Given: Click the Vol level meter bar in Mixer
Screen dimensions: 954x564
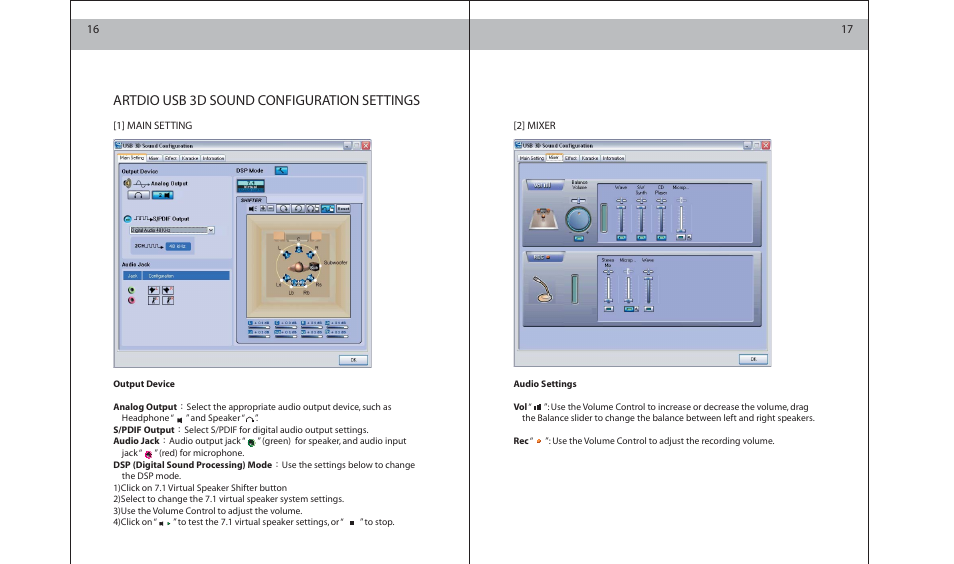Looking at the screenshot, I should [604, 218].
